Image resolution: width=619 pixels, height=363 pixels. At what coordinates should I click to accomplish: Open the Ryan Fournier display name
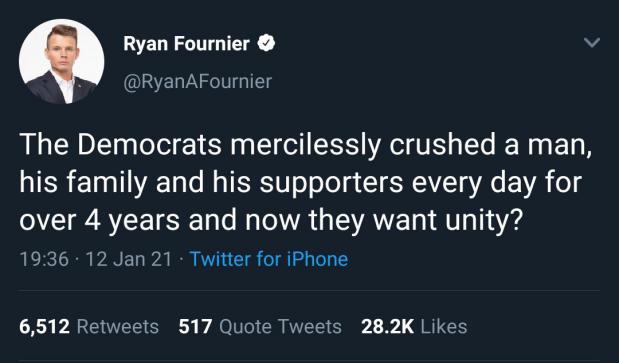click(186, 43)
